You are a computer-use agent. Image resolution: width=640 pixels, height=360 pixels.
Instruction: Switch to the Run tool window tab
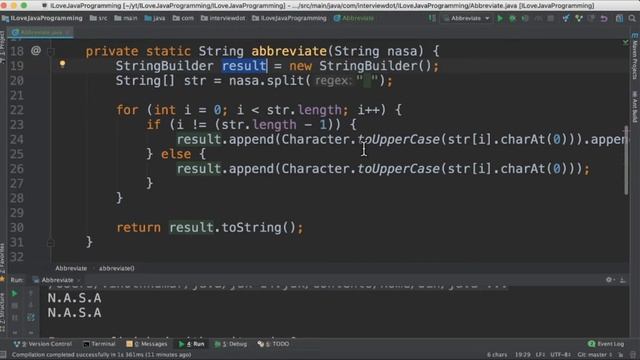[192, 344]
